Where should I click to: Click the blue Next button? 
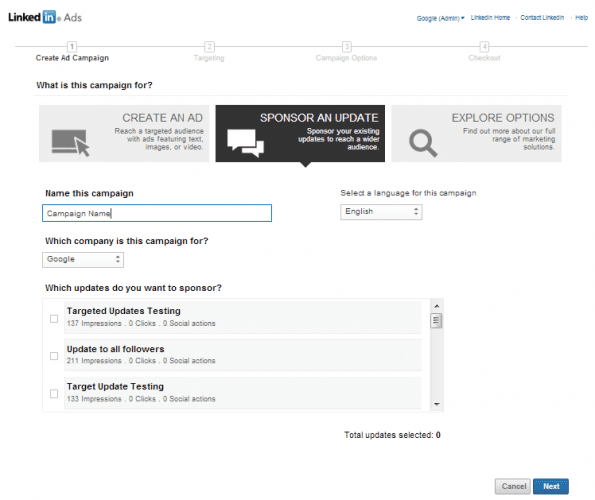551,486
